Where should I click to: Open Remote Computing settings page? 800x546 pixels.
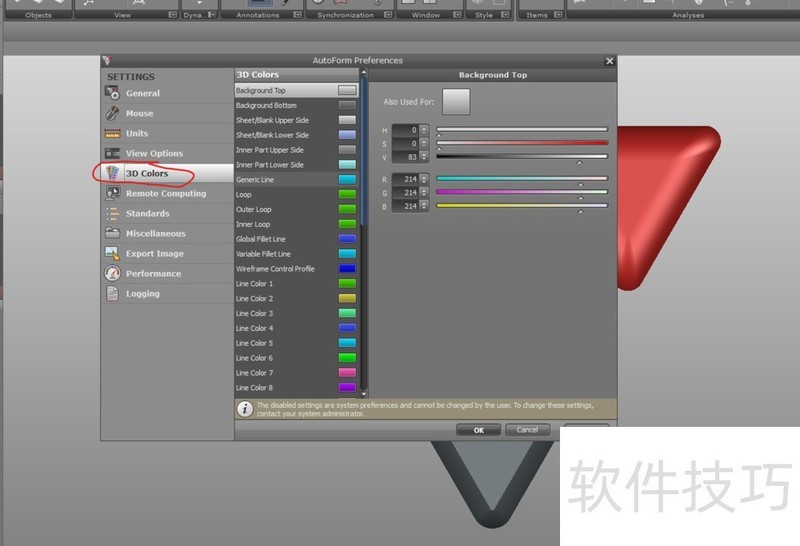pyautogui.click(x=167, y=193)
